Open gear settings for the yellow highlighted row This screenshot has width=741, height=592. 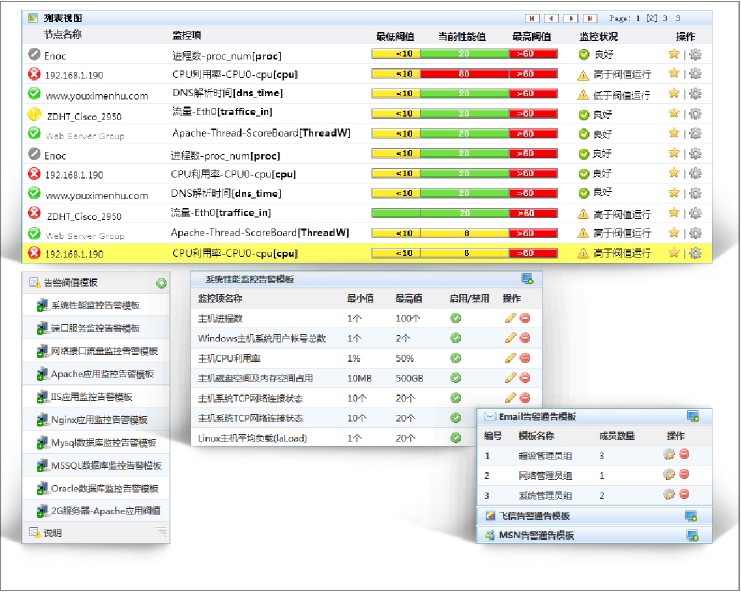[694, 253]
